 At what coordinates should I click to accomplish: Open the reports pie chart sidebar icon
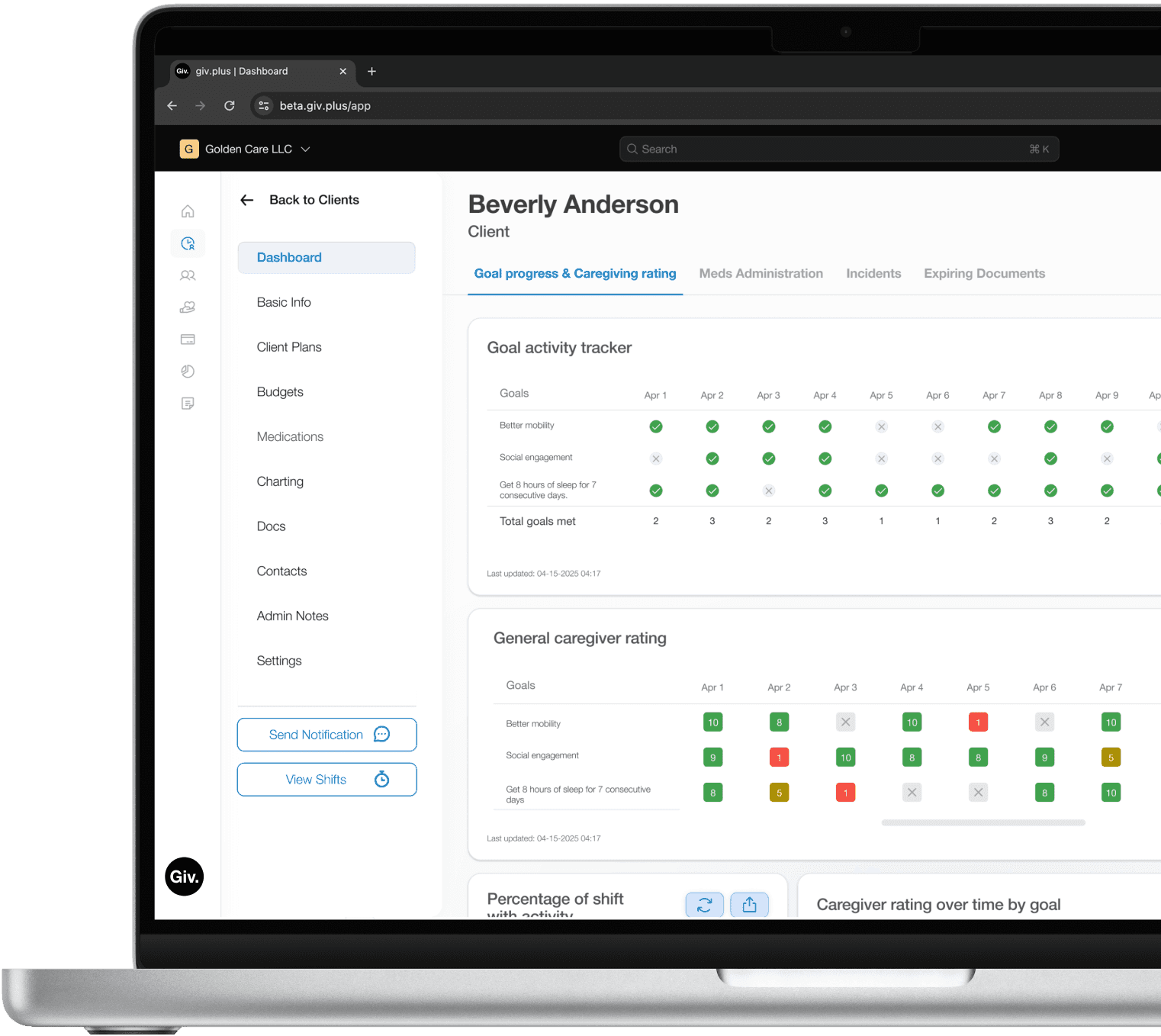pyautogui.click(x=188, y=372)
